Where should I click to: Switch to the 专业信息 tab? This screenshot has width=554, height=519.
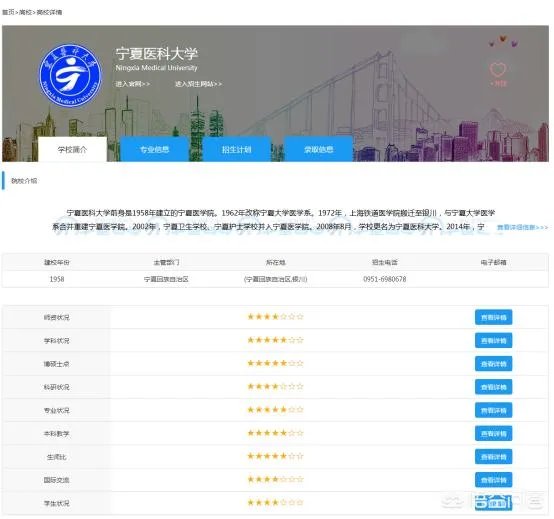point(154,150)
